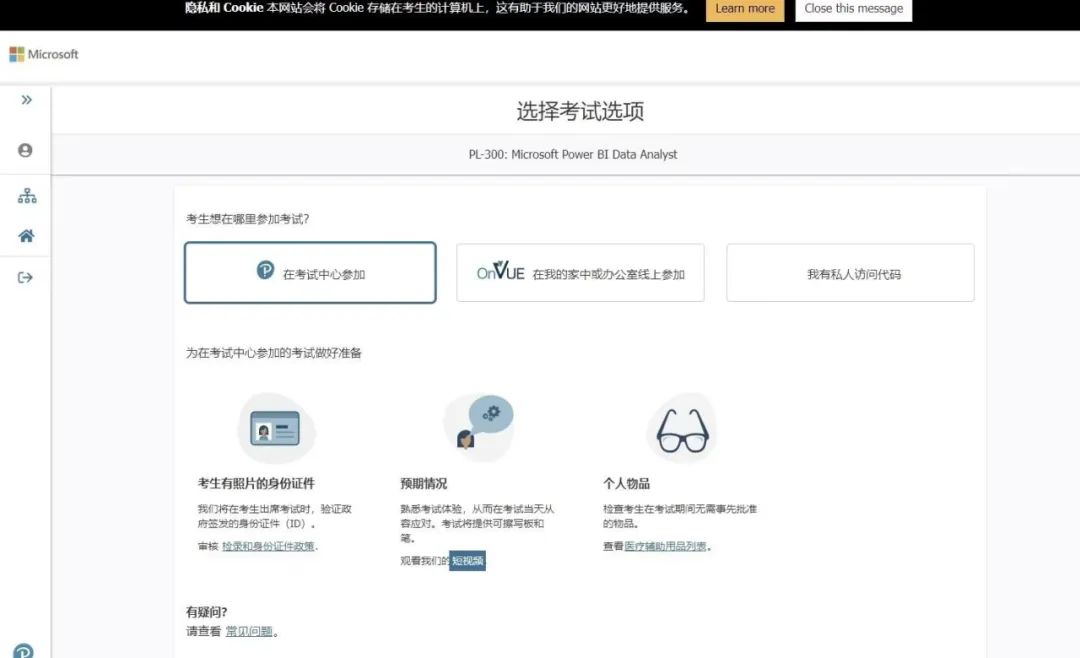The height and width of the screenshot is (658, 1080).
Task: Click 为在考试中心参加的考试做好准备 text
Action: click(x=273, y=353)
